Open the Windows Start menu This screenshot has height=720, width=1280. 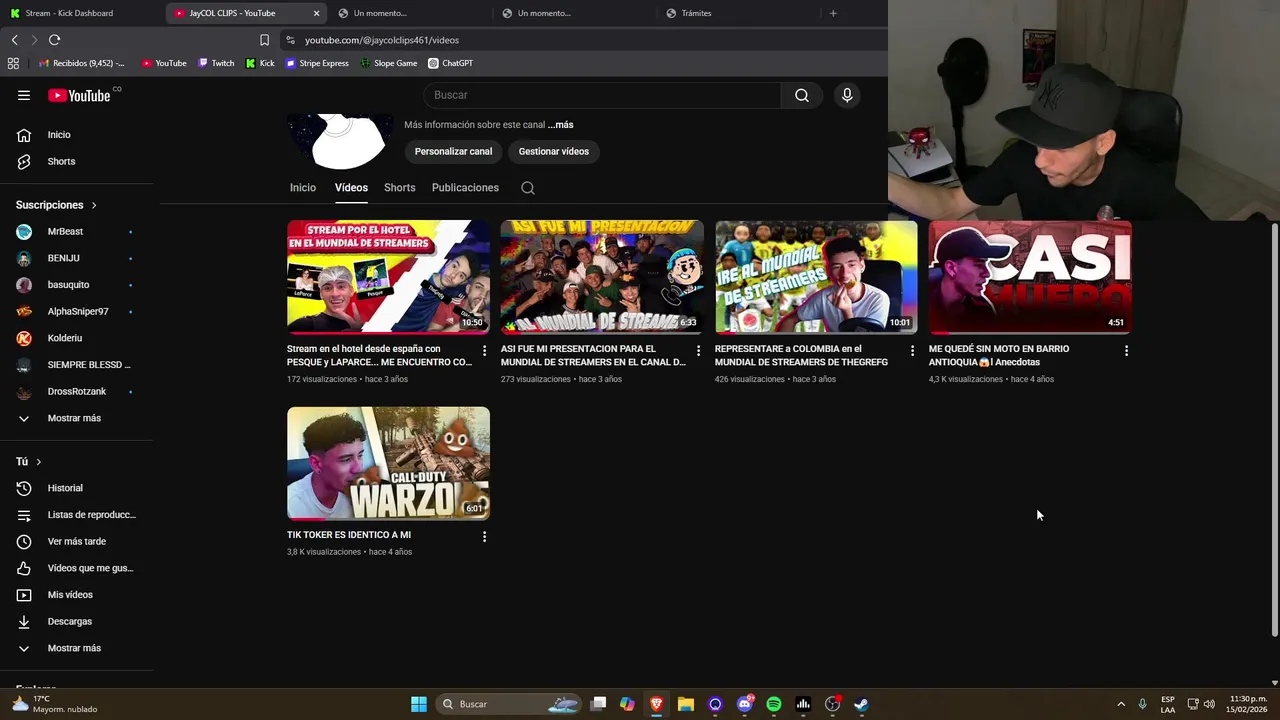(419, 704)
